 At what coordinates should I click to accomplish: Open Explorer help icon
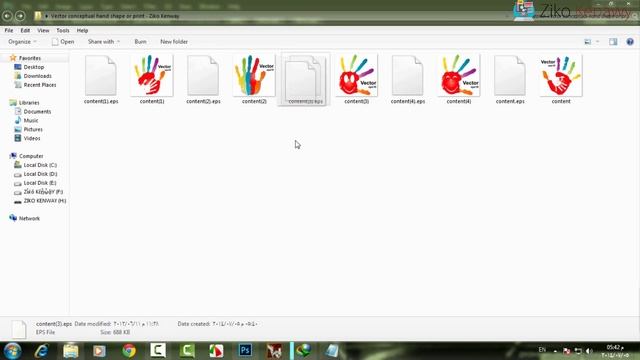coord(630,42)
